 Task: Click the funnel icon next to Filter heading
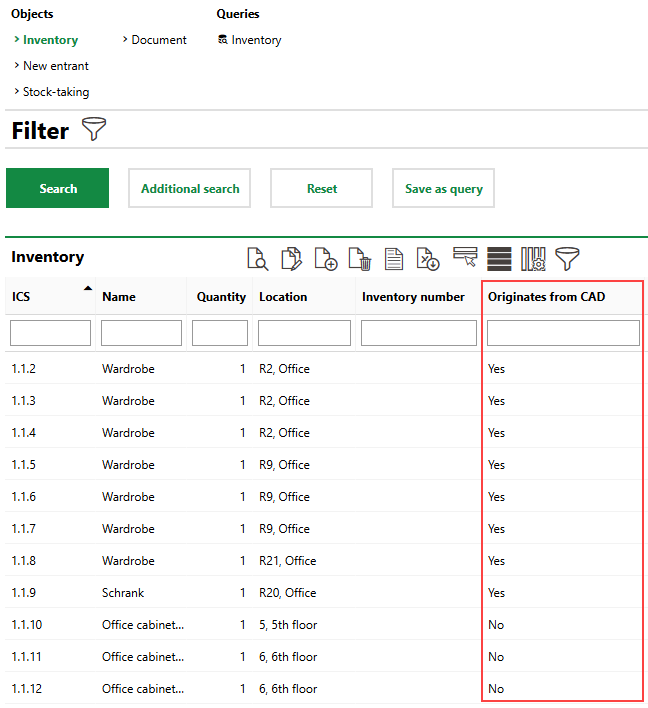click(x=94, y=130)
